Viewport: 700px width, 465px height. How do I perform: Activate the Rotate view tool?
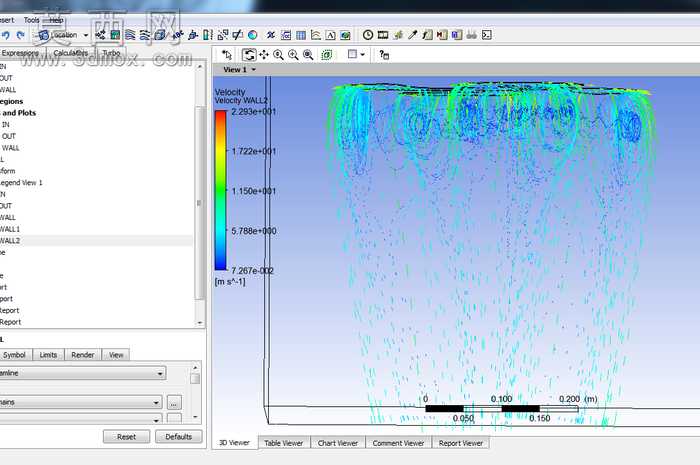[249, 55]
